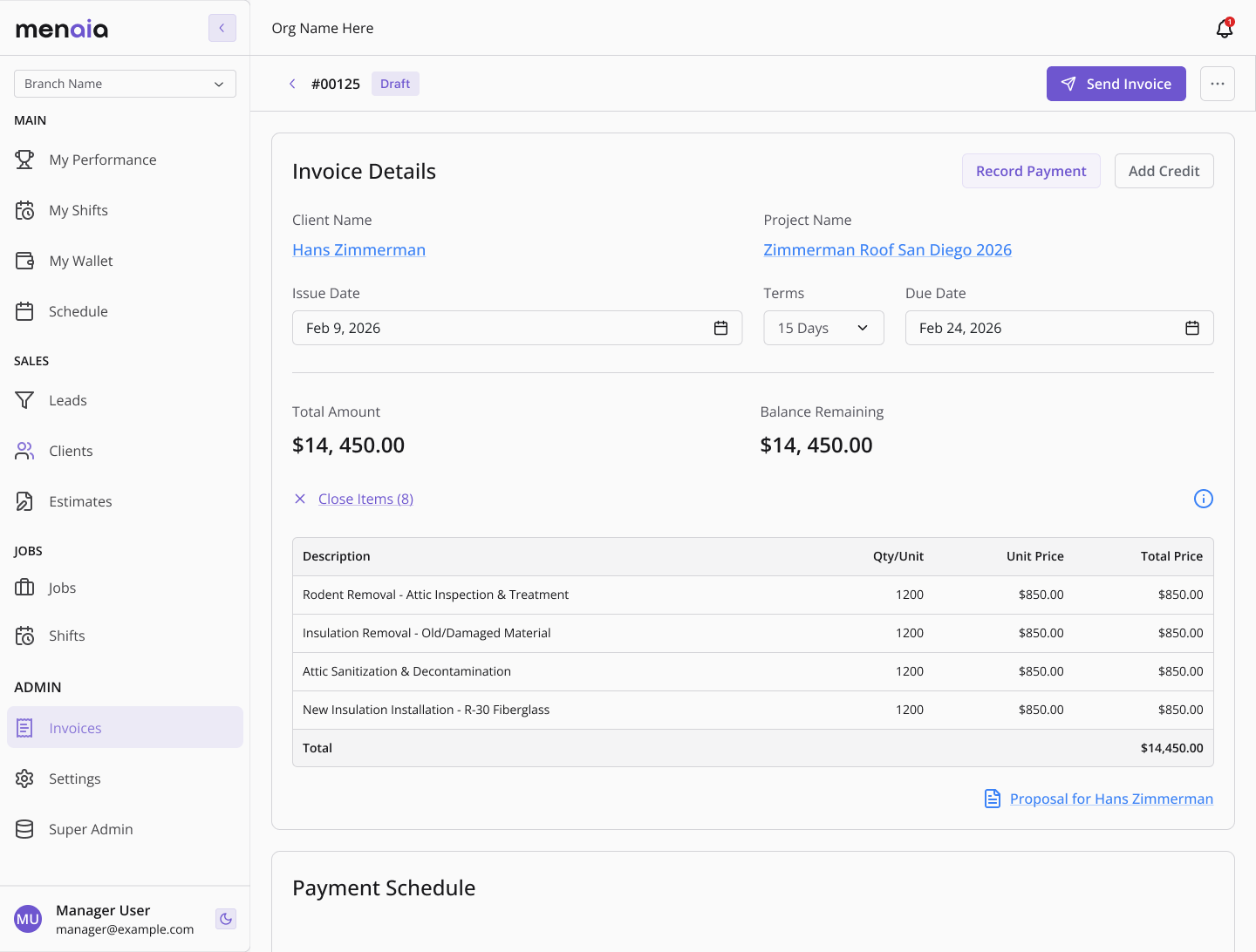The width and height of the screenshot is (1256, 952).
Task: Click the Draft status badge
Action: pos(395,84)
